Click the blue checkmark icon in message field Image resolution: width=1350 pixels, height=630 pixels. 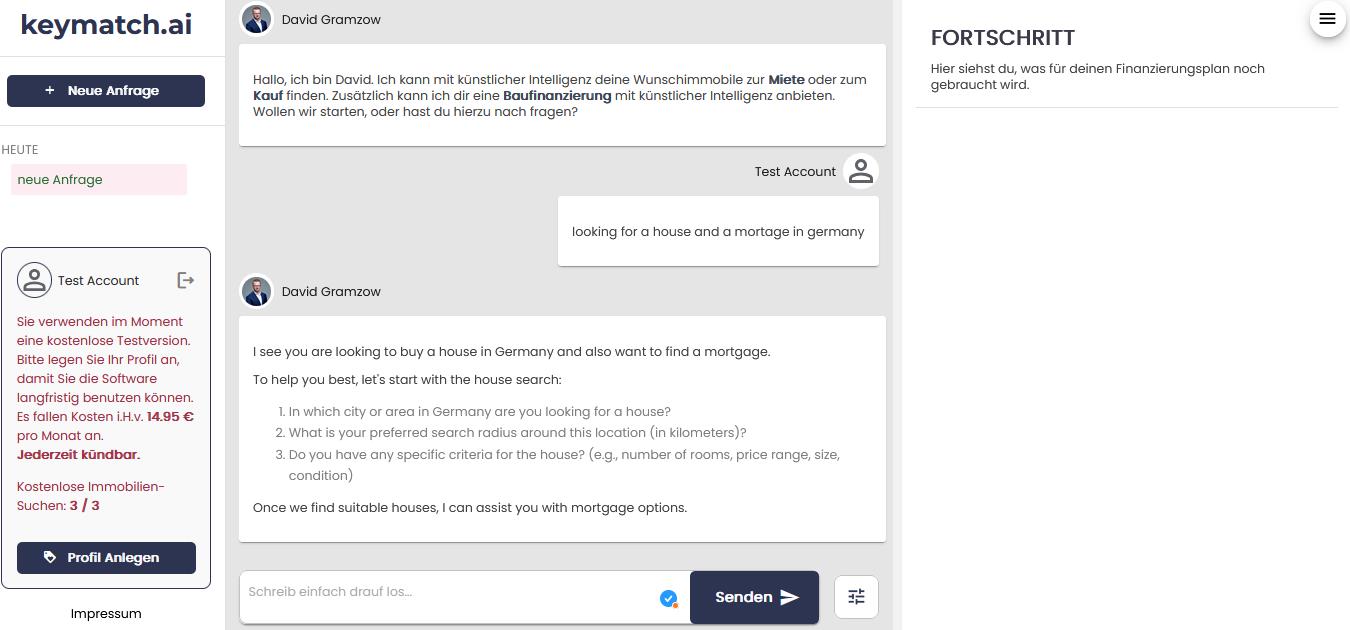668,598
